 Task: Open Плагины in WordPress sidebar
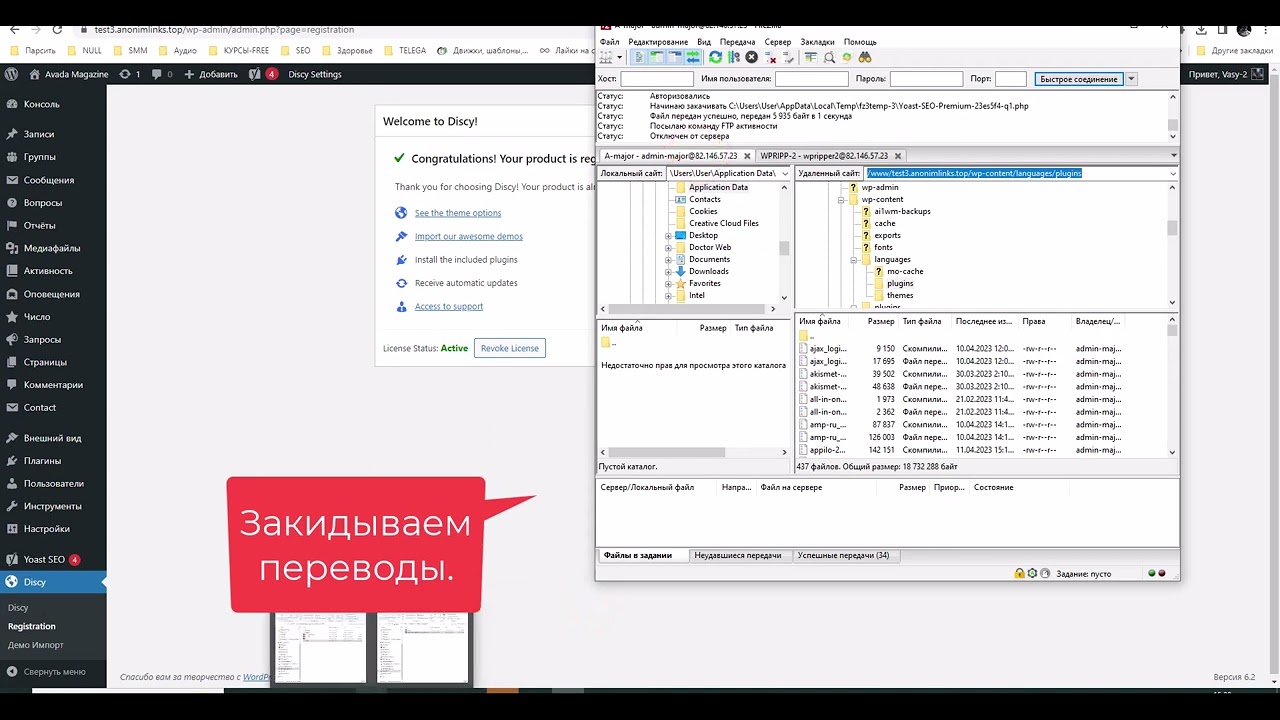click(53, 461)
